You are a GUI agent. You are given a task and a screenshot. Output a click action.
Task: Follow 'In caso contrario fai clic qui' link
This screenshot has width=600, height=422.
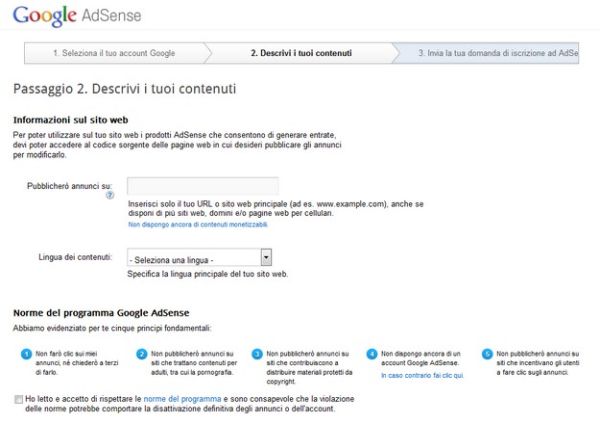tap(422, 376)
